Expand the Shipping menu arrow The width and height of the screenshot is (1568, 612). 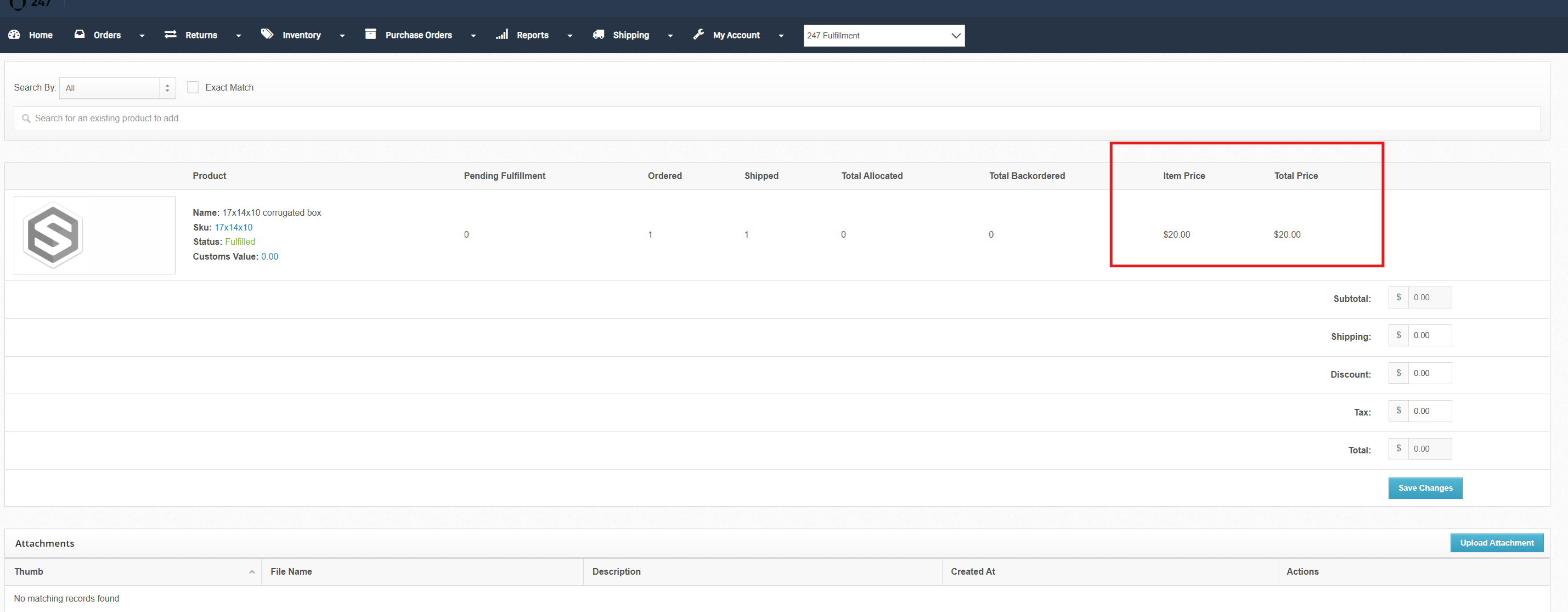670,36
